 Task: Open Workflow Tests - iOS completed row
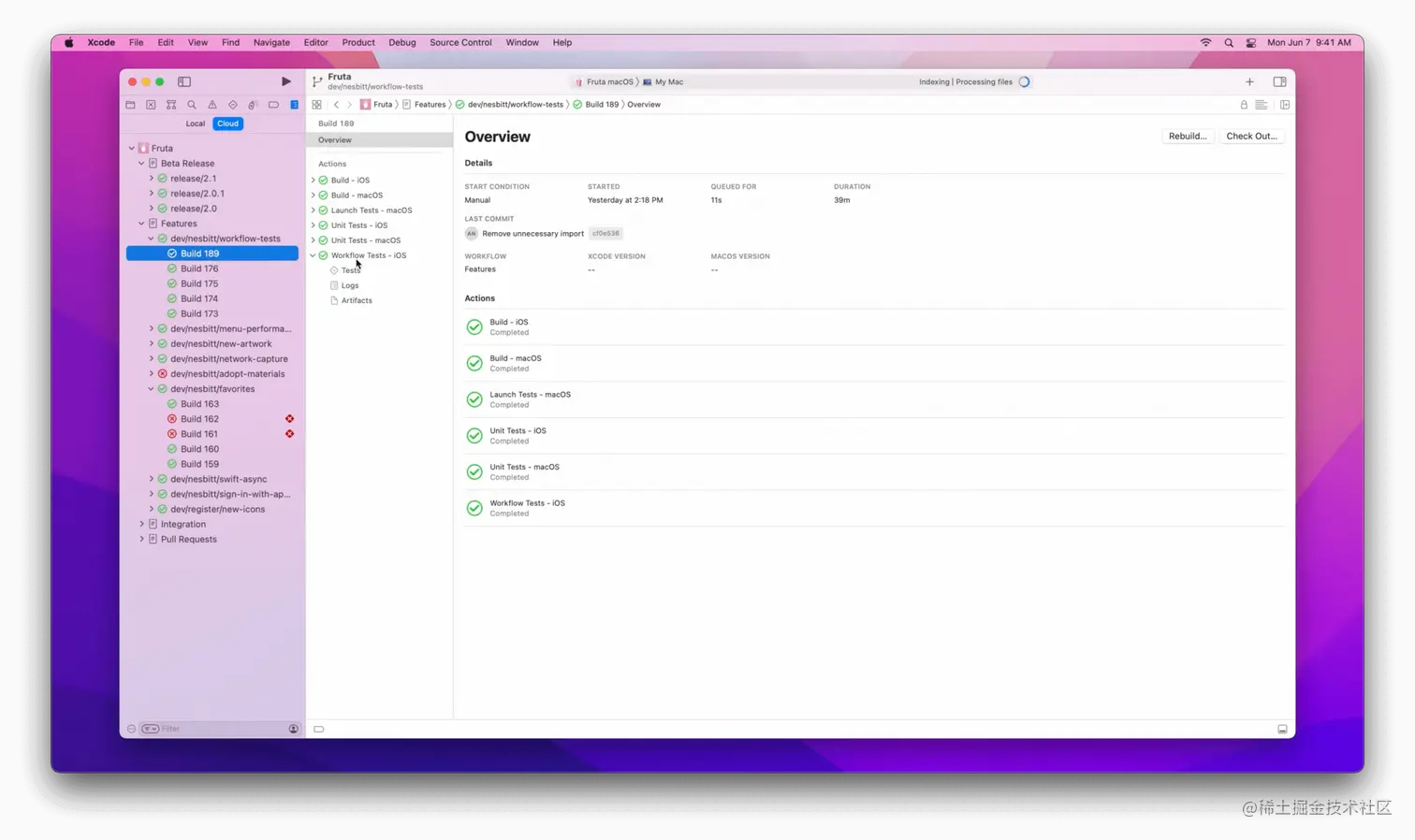click(874, 508)
